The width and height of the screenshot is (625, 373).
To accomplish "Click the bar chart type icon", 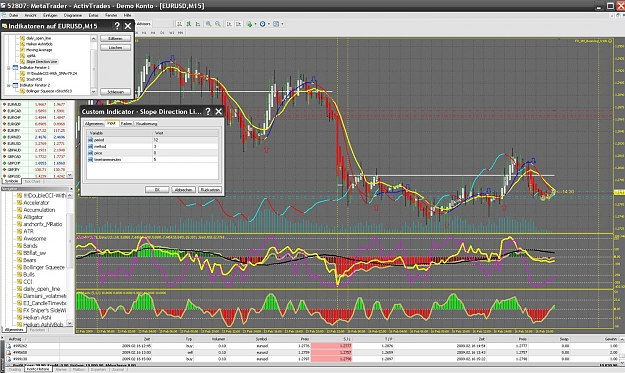I will 180,24.
